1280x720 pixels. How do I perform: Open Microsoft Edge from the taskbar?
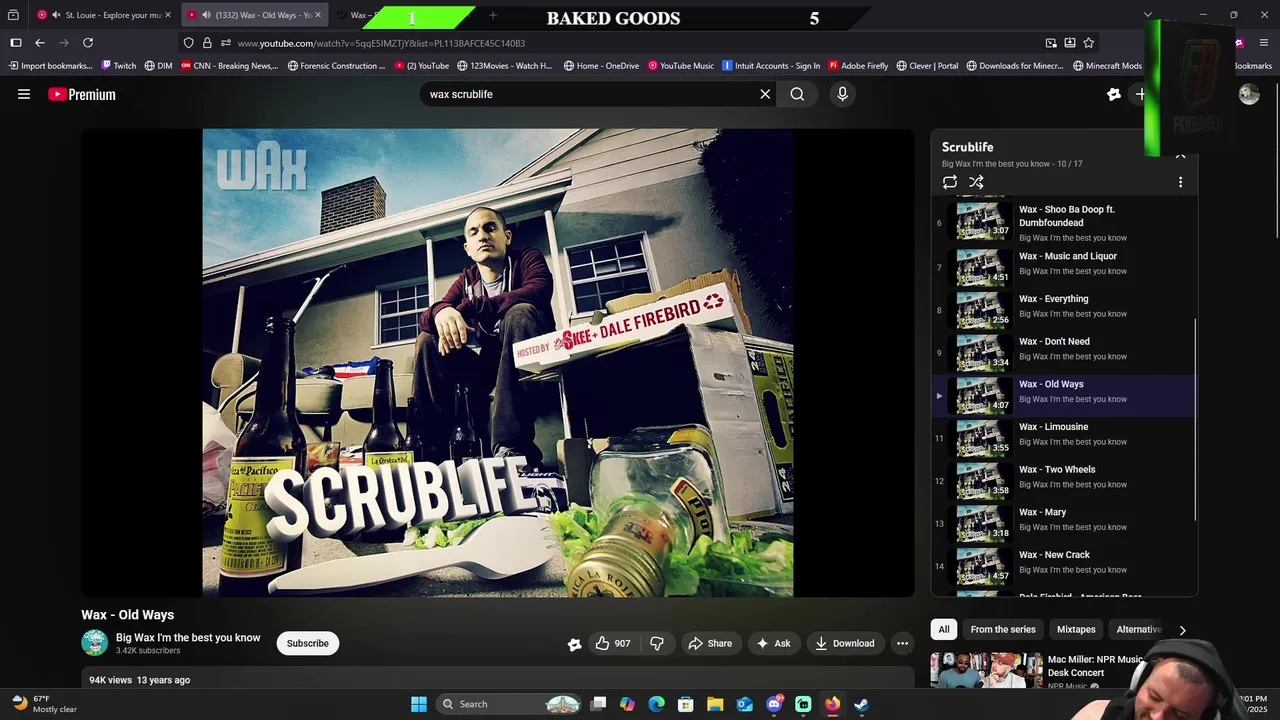point(656,704)
